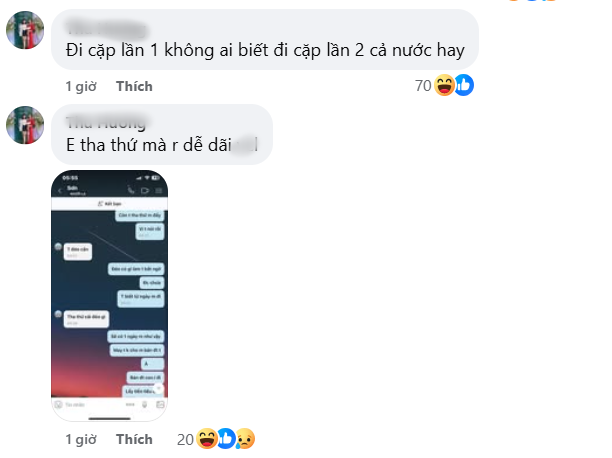Like the comment 'Đi cặp lần 1'
612x458 pixels.
[x=134, y=86]
